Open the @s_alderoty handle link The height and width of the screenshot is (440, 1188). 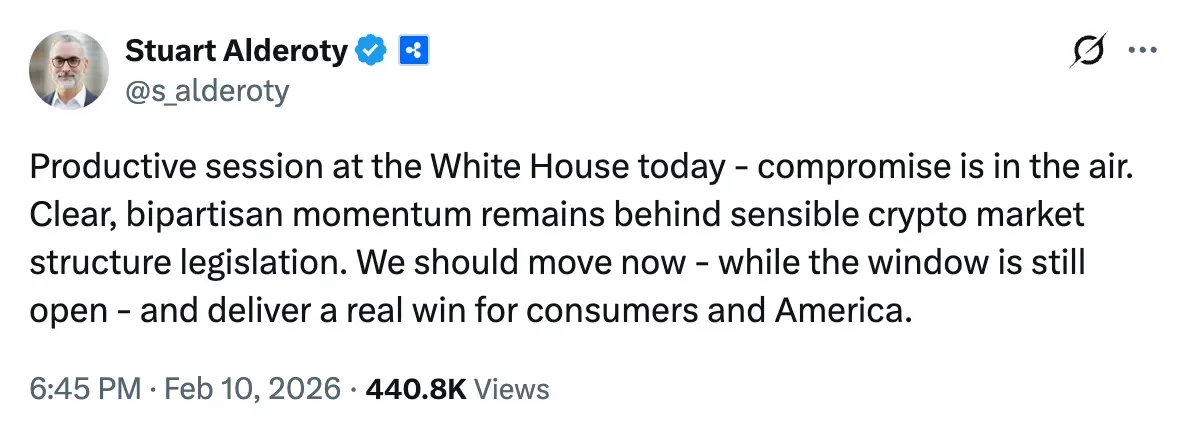[207, 91]
